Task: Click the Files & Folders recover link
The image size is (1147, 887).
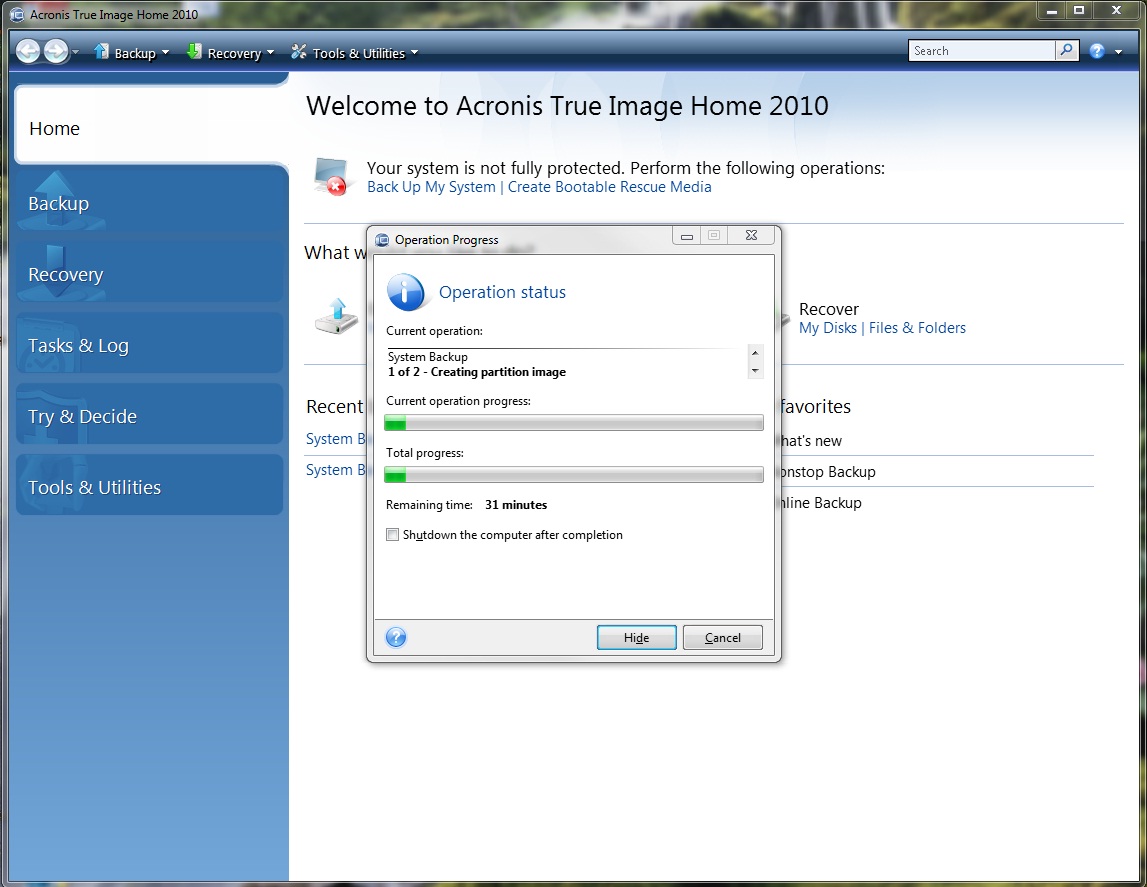Action: [917, 328]
